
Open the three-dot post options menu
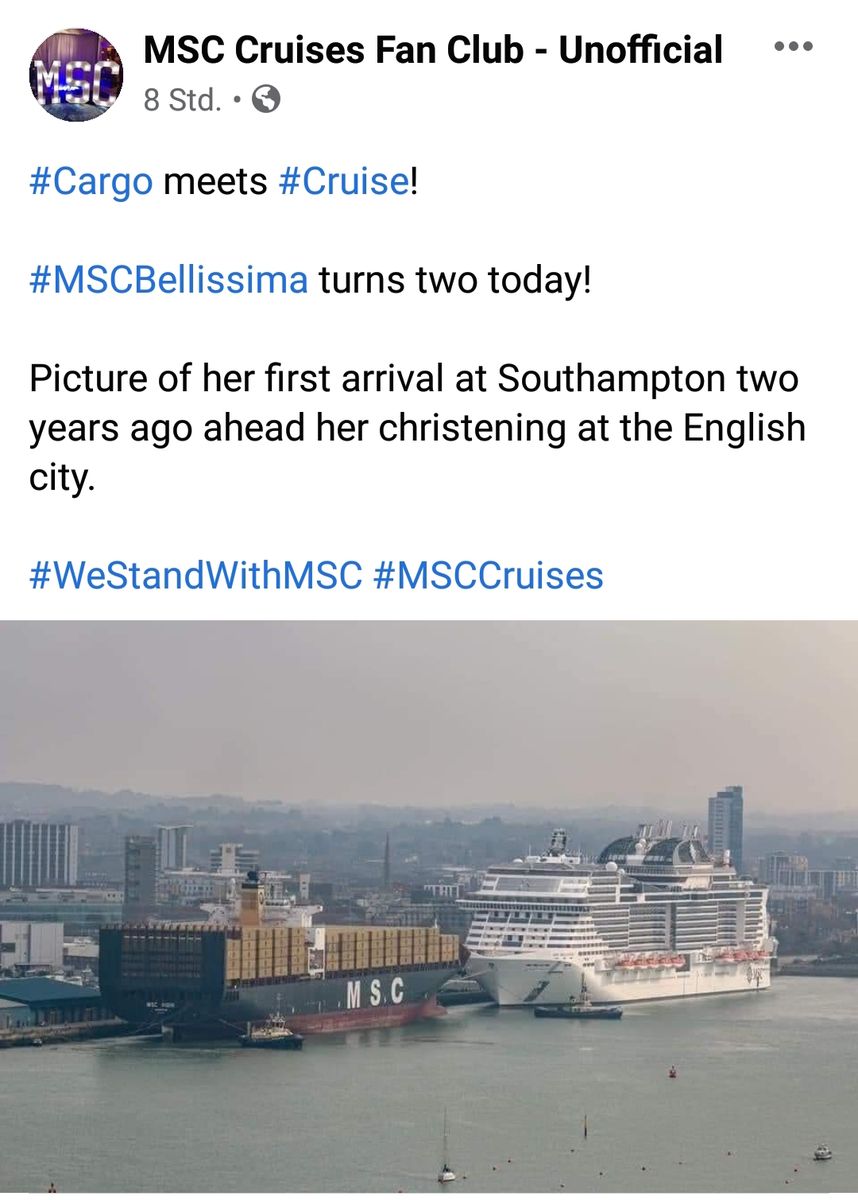pyautogui.click(x=793, y=48)
